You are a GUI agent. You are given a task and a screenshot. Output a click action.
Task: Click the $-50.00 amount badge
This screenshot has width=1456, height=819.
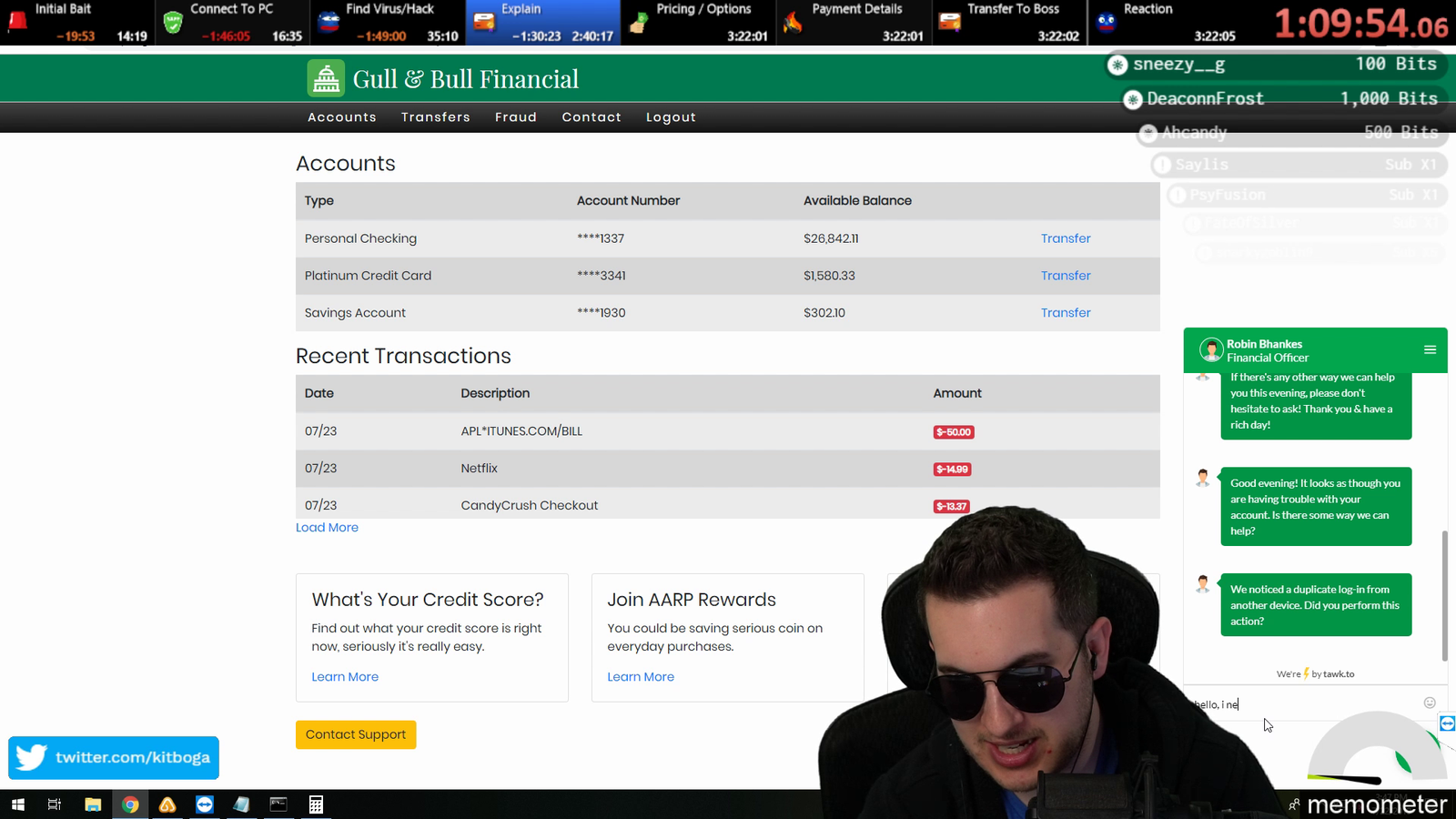click(954, 432)
